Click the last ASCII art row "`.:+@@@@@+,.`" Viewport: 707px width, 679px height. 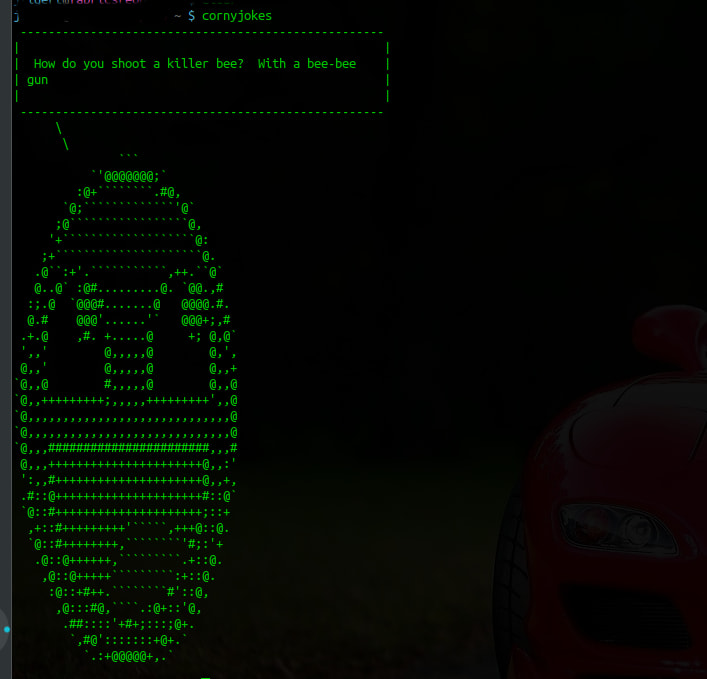[x=129, y=656]
